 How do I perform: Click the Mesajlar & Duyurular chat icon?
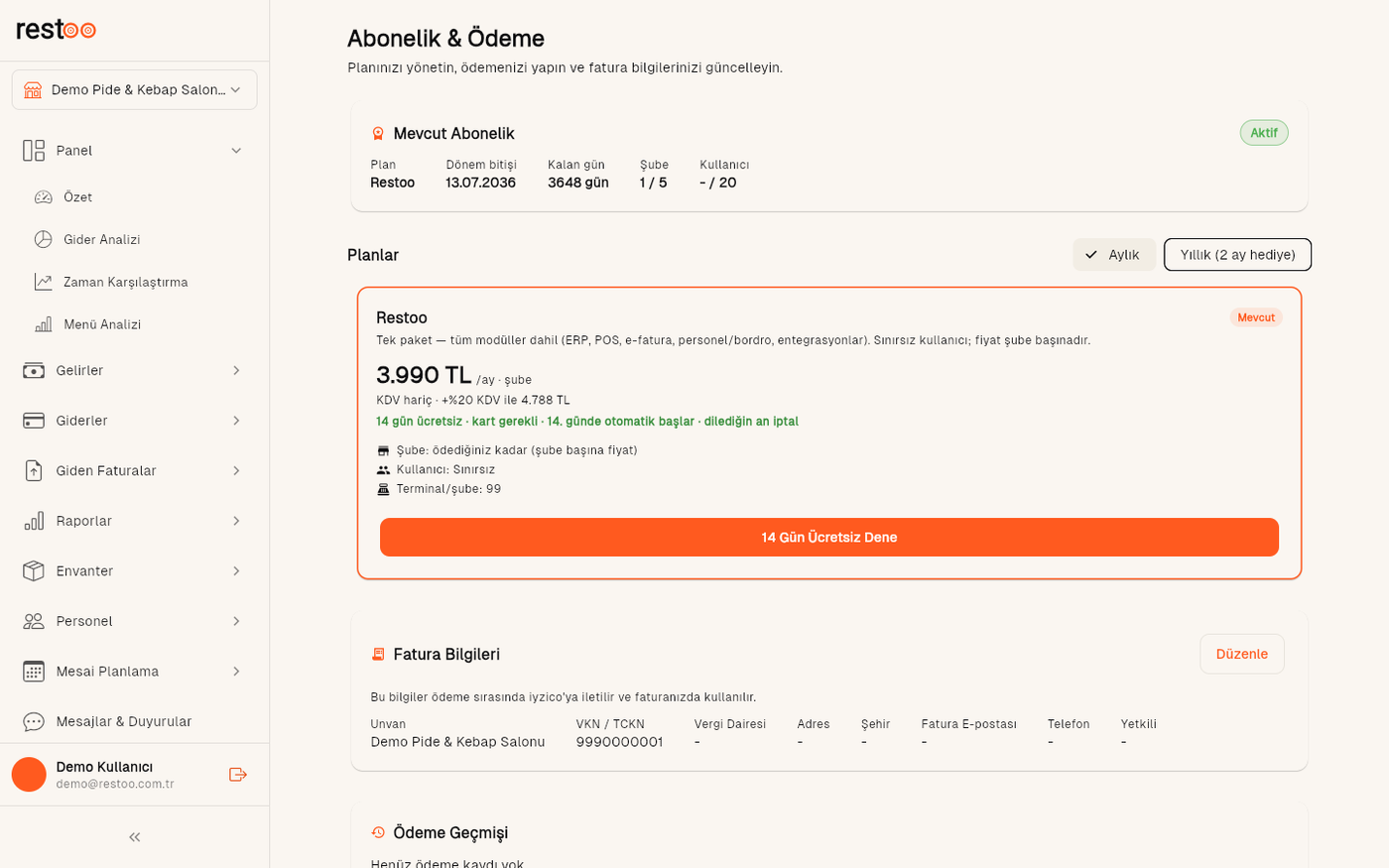click(34, 721)
